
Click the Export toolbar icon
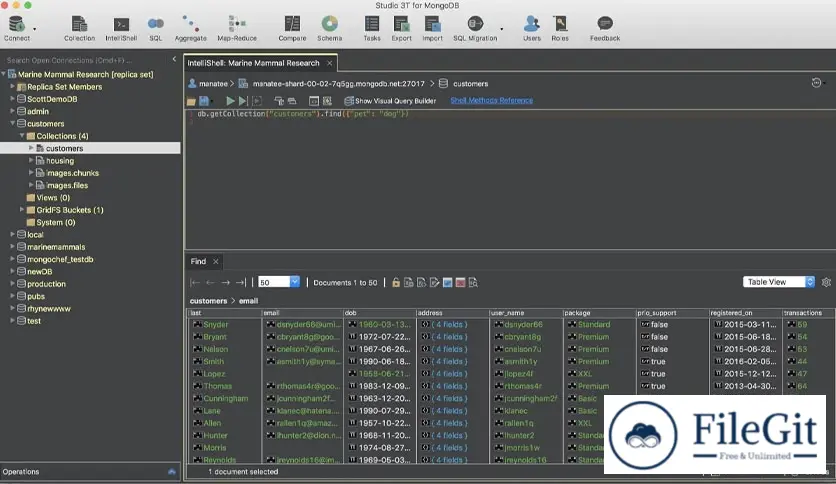pyautogui.click(x=401, y=28)
